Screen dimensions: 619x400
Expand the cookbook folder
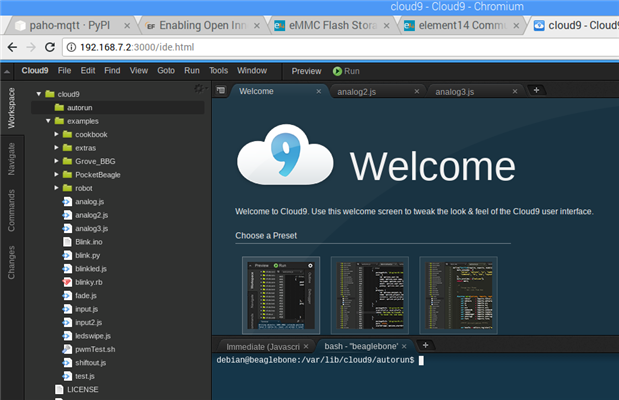tap(57, 134)
